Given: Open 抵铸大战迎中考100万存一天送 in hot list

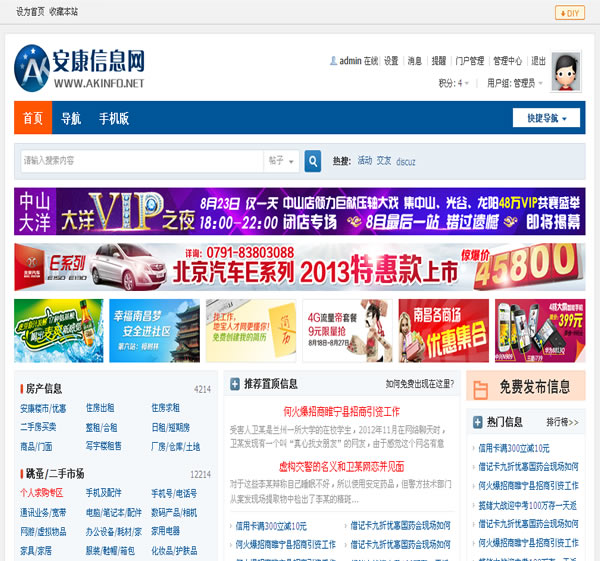Looking at the screenshot, I should 527,506.
